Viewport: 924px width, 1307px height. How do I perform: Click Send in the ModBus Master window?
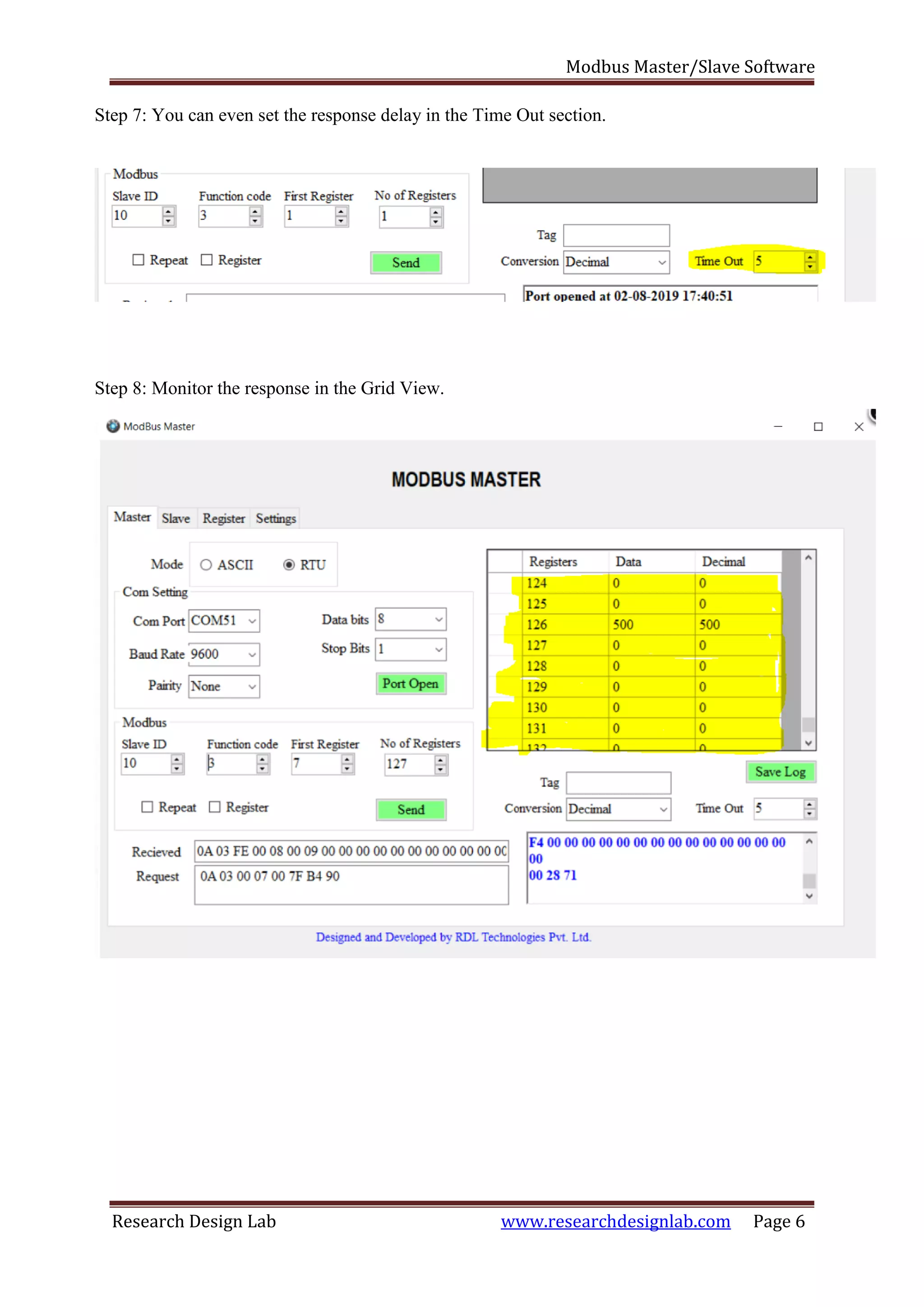coord(411,810)
